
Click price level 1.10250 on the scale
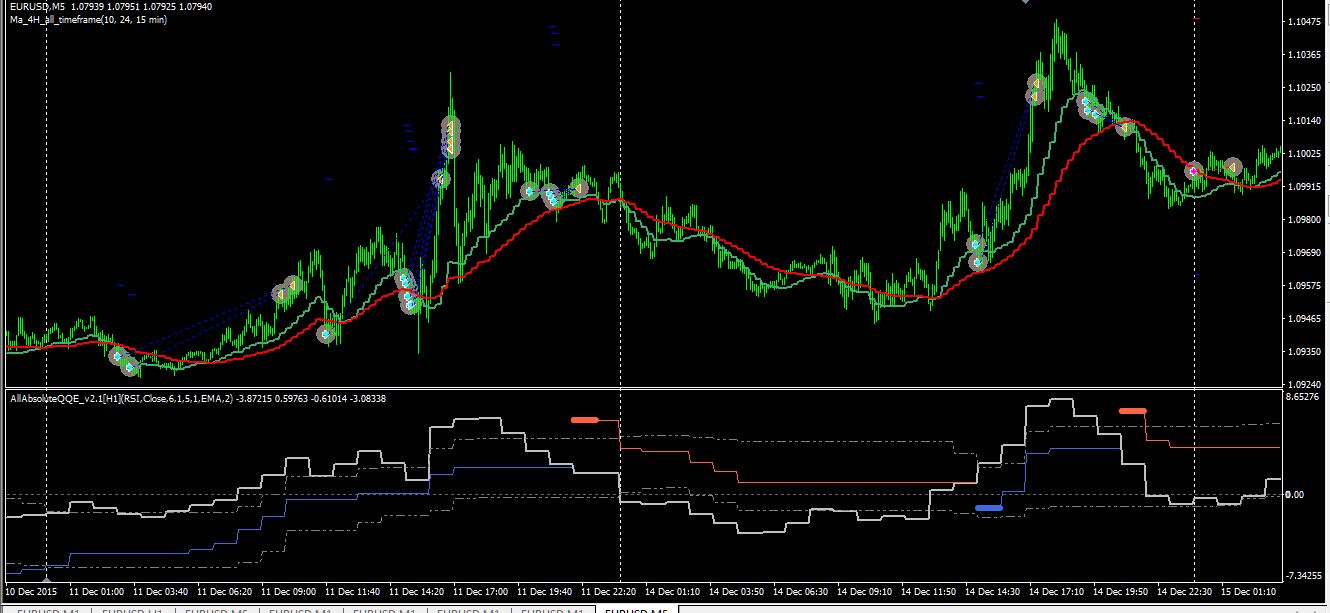[1303, 88]
